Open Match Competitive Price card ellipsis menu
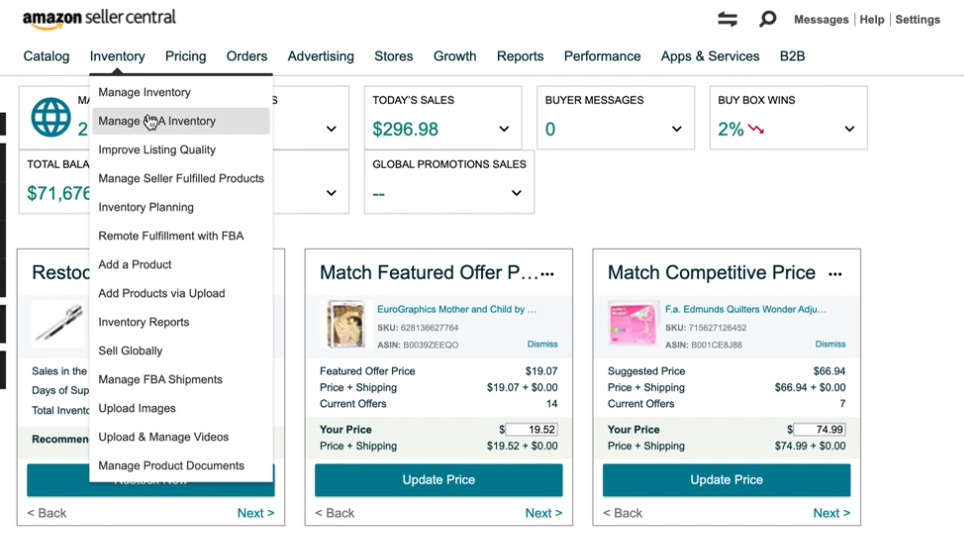This screenshot has width=964, height=544. tap(835, 274)
